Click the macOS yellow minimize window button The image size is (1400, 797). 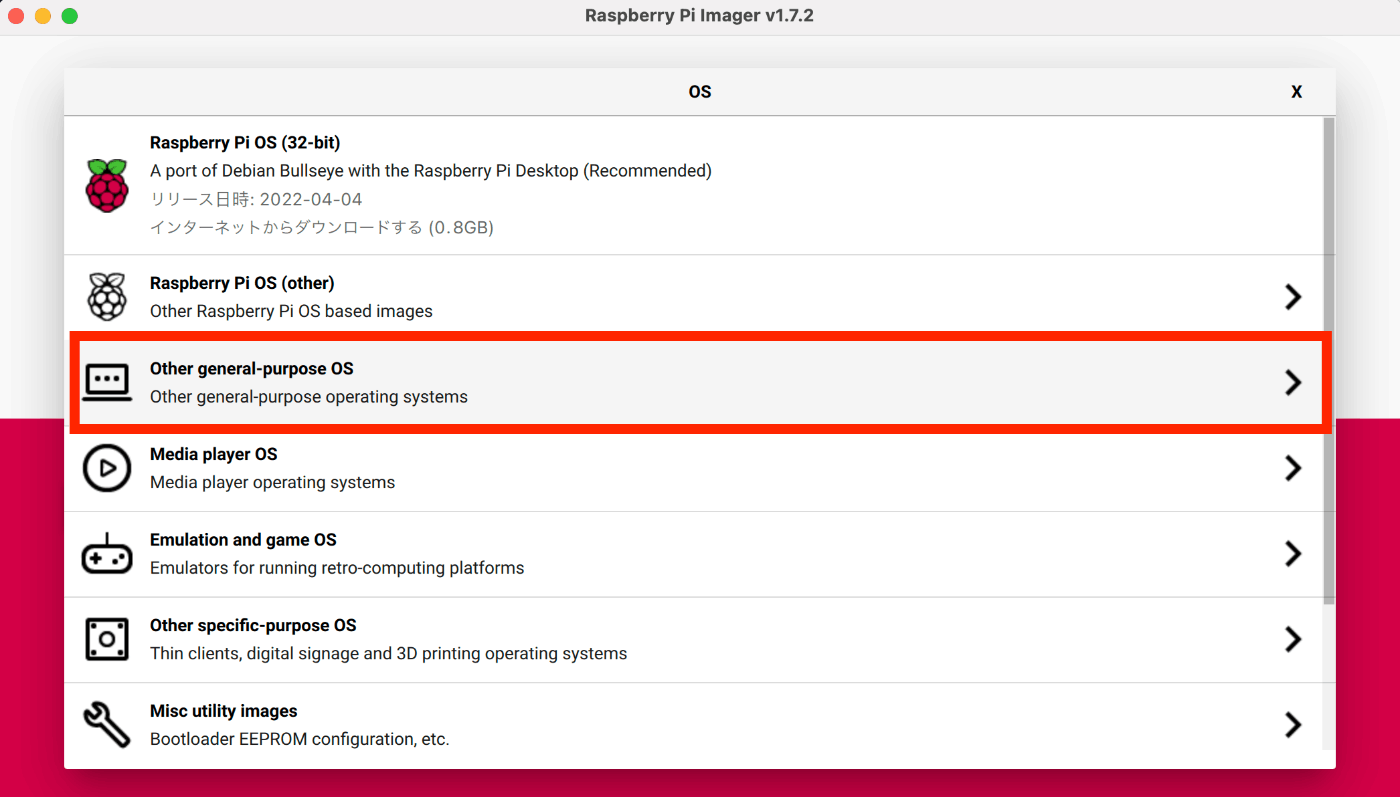[43, 16]
